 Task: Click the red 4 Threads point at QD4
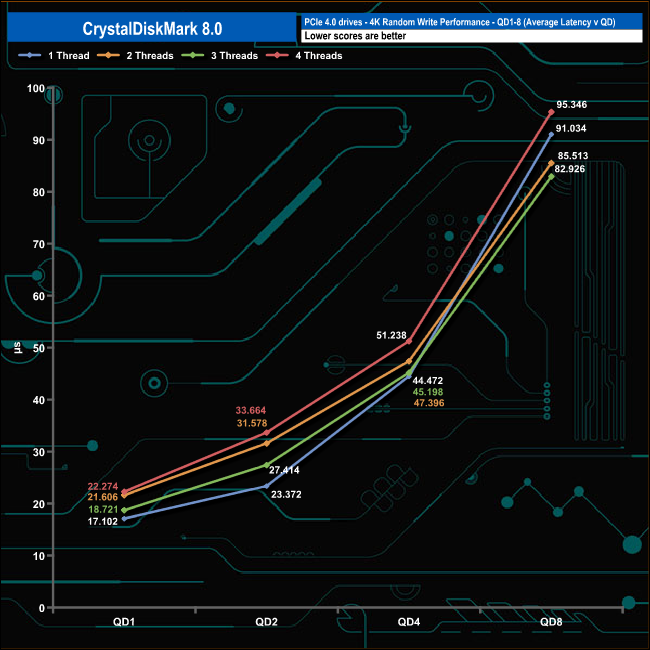click(x=409, y=341)
